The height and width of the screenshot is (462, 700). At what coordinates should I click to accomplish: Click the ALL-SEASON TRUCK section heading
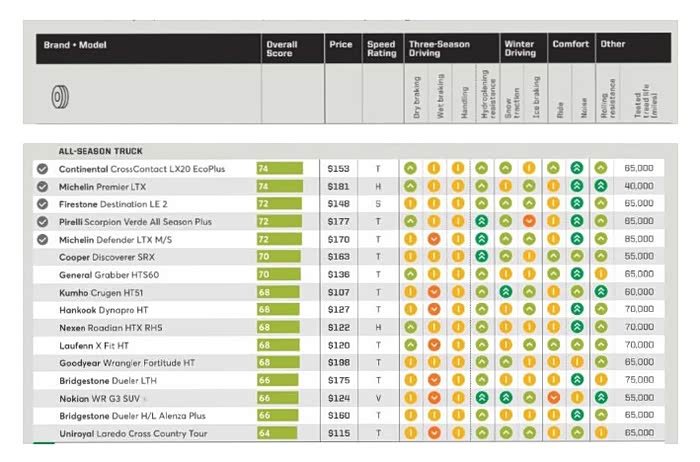tap(100, 151)
